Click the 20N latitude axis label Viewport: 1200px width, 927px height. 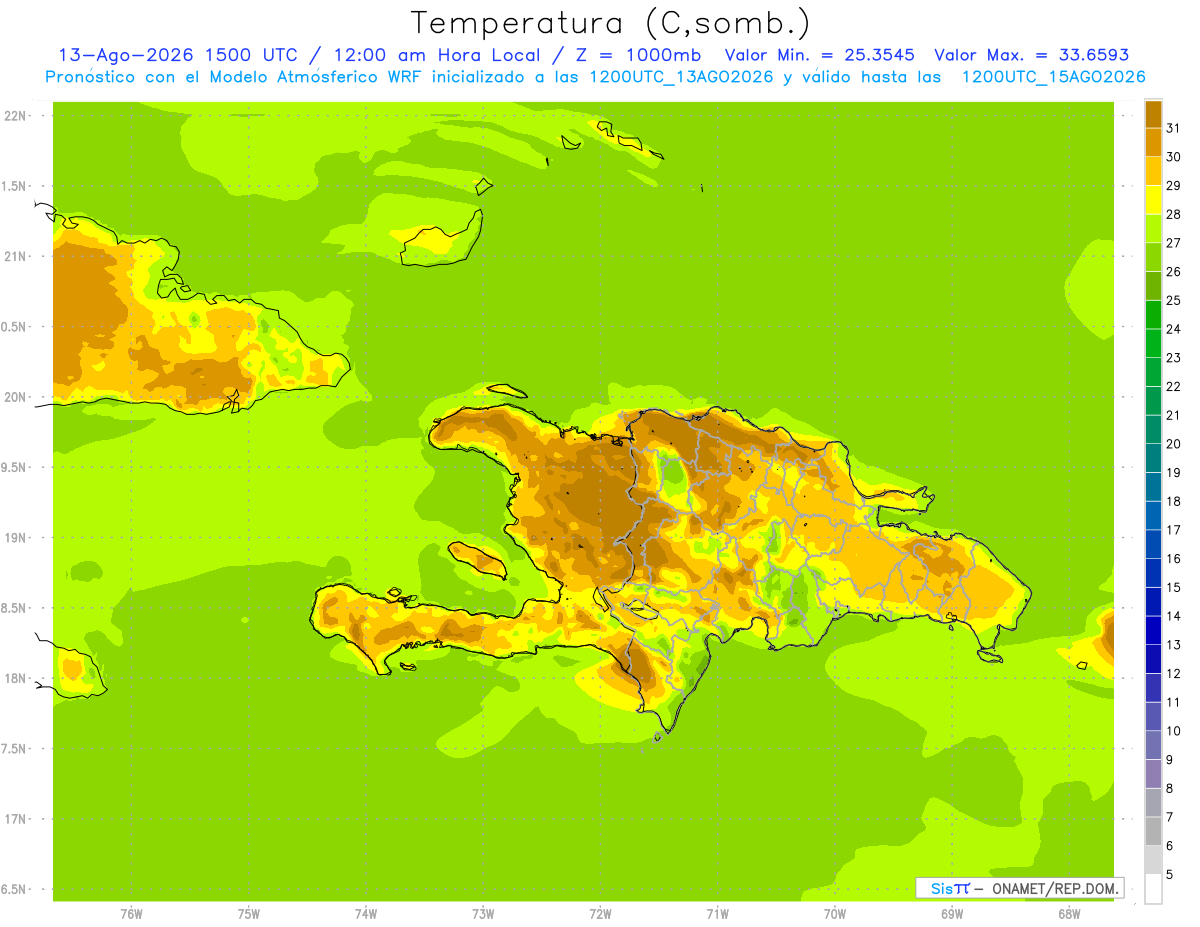15,397
